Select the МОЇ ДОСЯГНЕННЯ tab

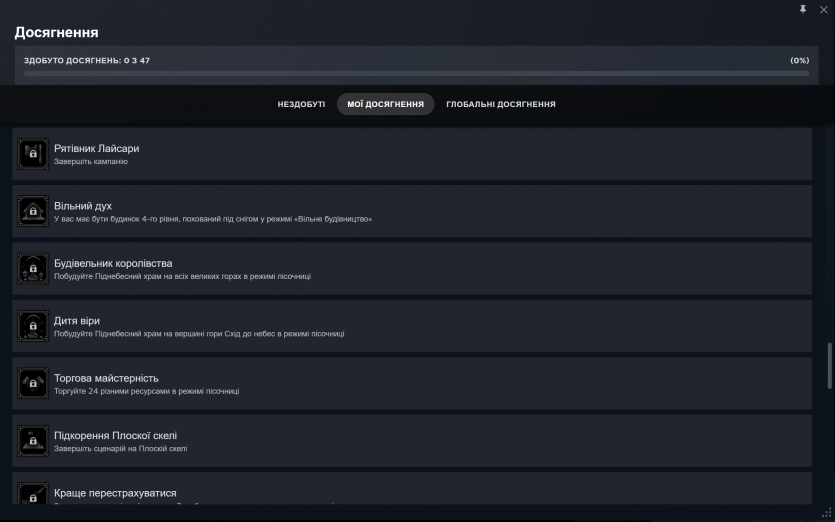(385, 104)
